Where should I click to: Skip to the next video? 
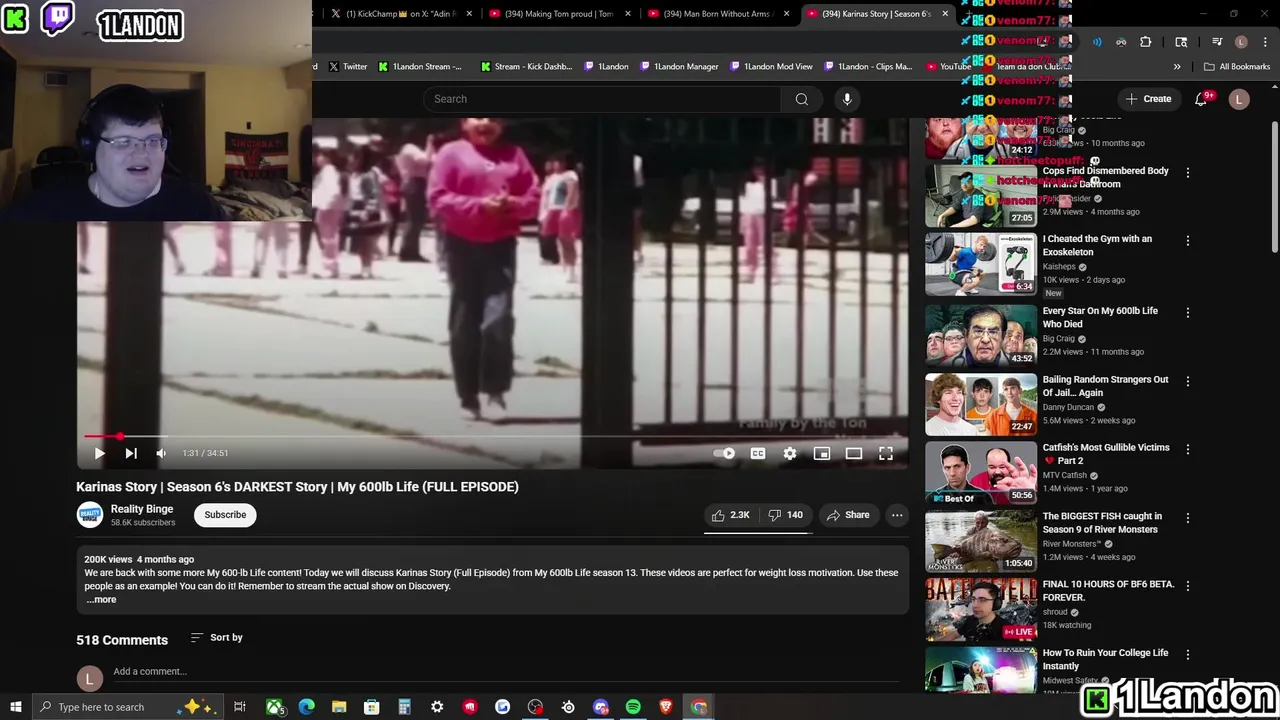tap(131, 453)
